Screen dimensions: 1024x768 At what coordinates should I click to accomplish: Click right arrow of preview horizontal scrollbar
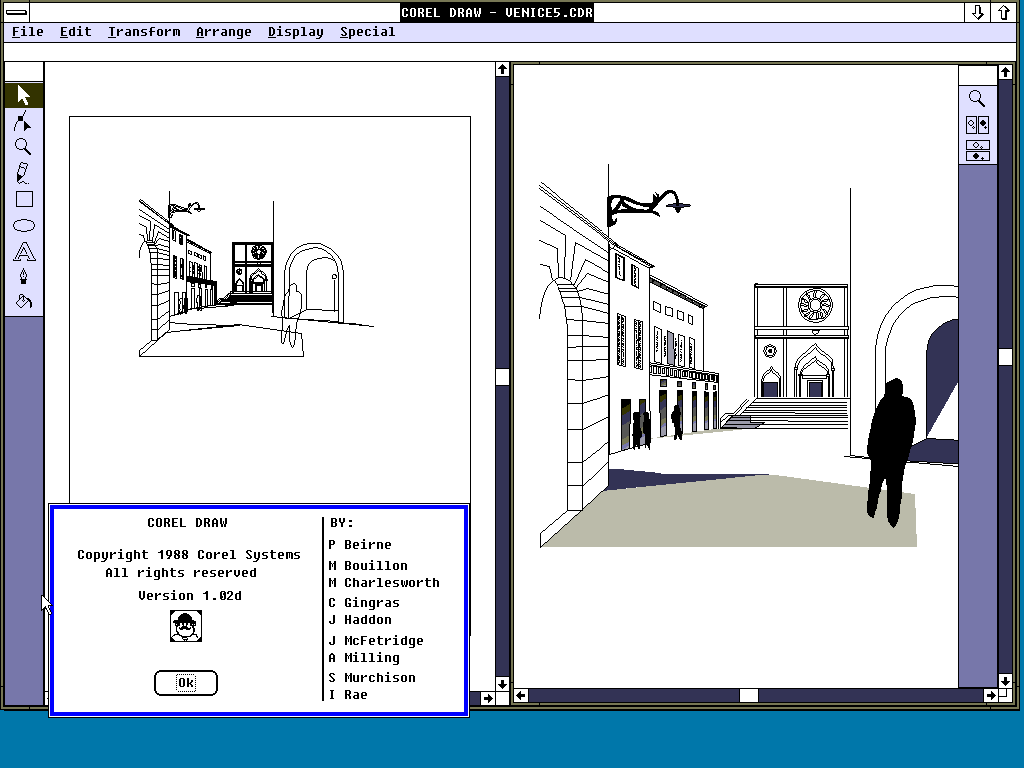pyautogui.click(x=991, y=696)
